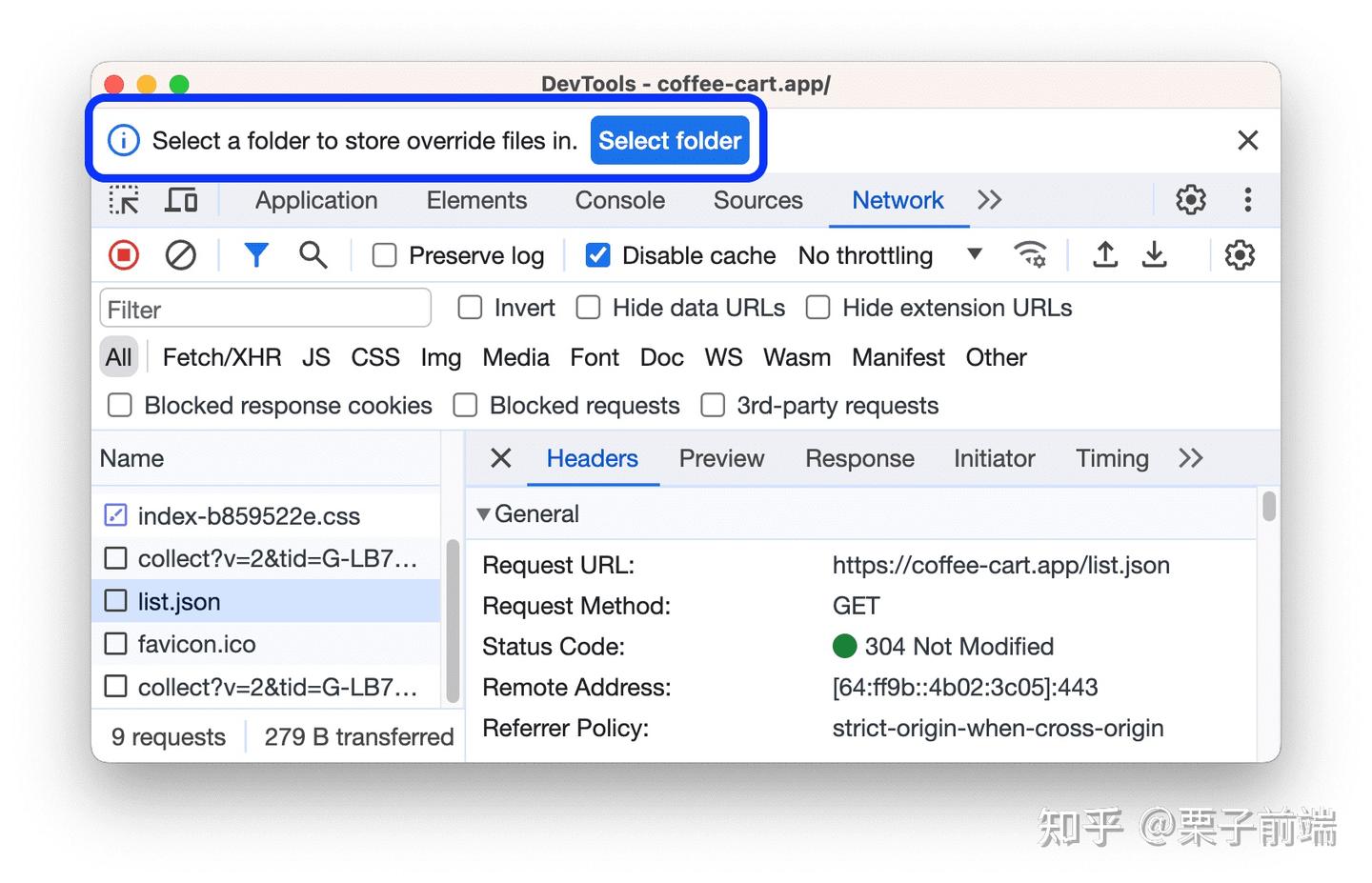Export HAR with the download icon
The image size is (1372, 883).
coord(1155,254)
